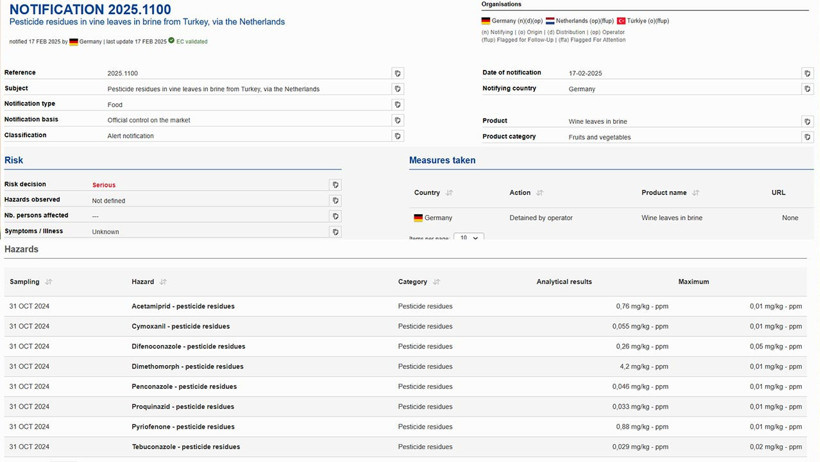Click the Risk section heading
This screenshot has height=462, width=820.
click(x=14, y=160)
